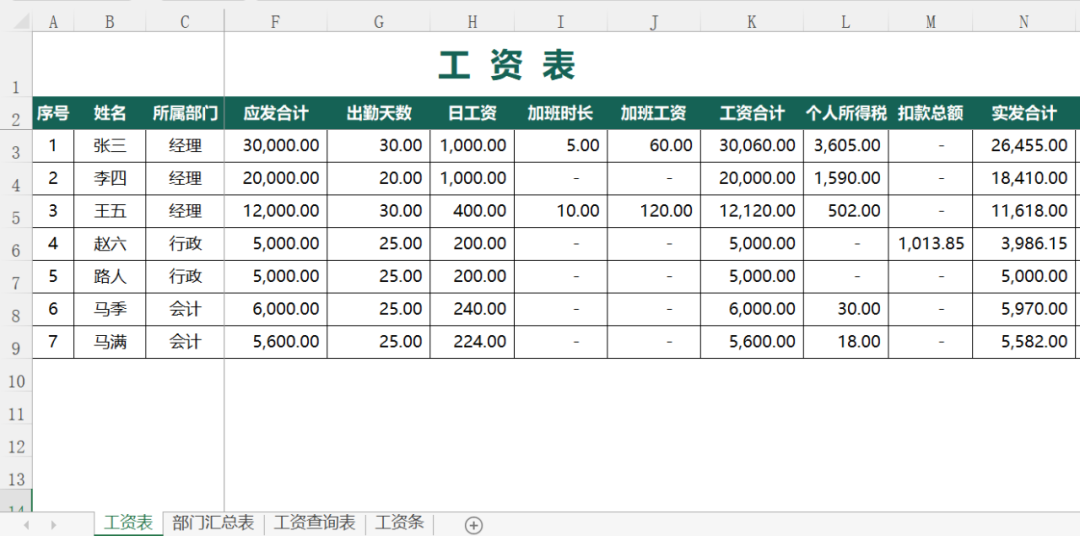Select net pay cell 3,986.15
This screenshot has height=536, width=1080.
point(1024,243)
